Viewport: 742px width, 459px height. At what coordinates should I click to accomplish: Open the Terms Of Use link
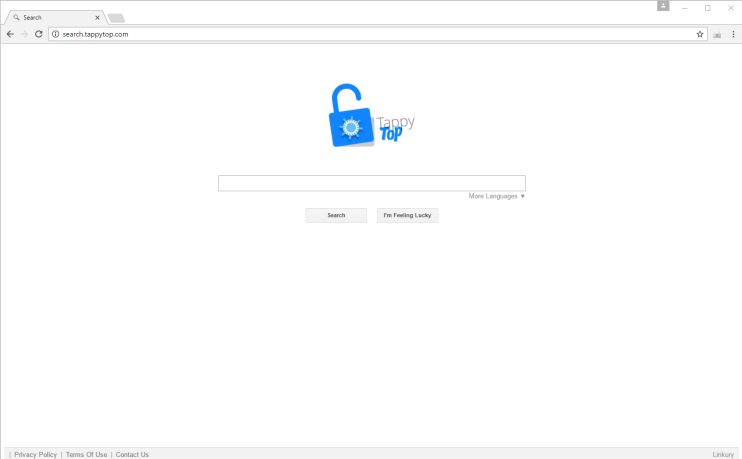87,454
